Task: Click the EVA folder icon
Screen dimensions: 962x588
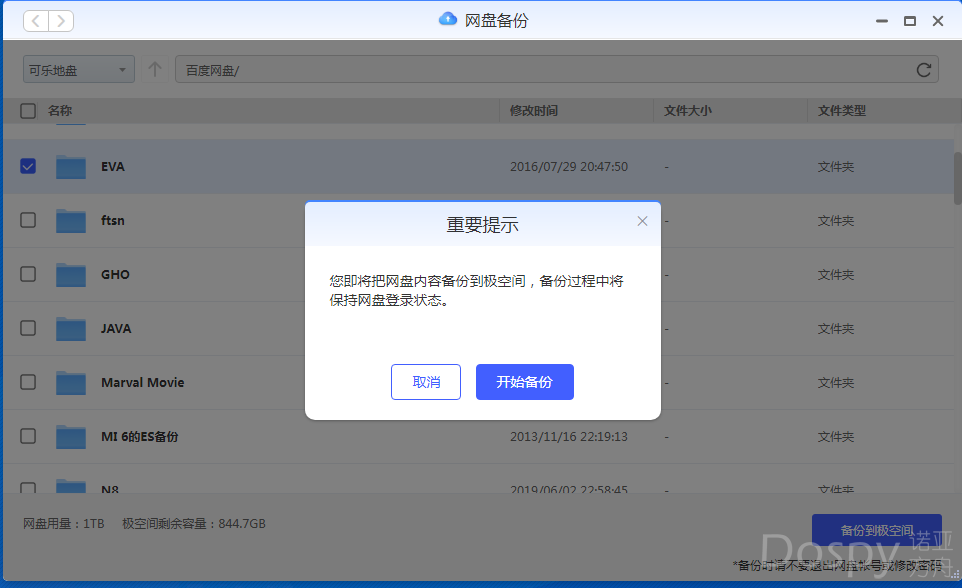Action: point(71,167)
